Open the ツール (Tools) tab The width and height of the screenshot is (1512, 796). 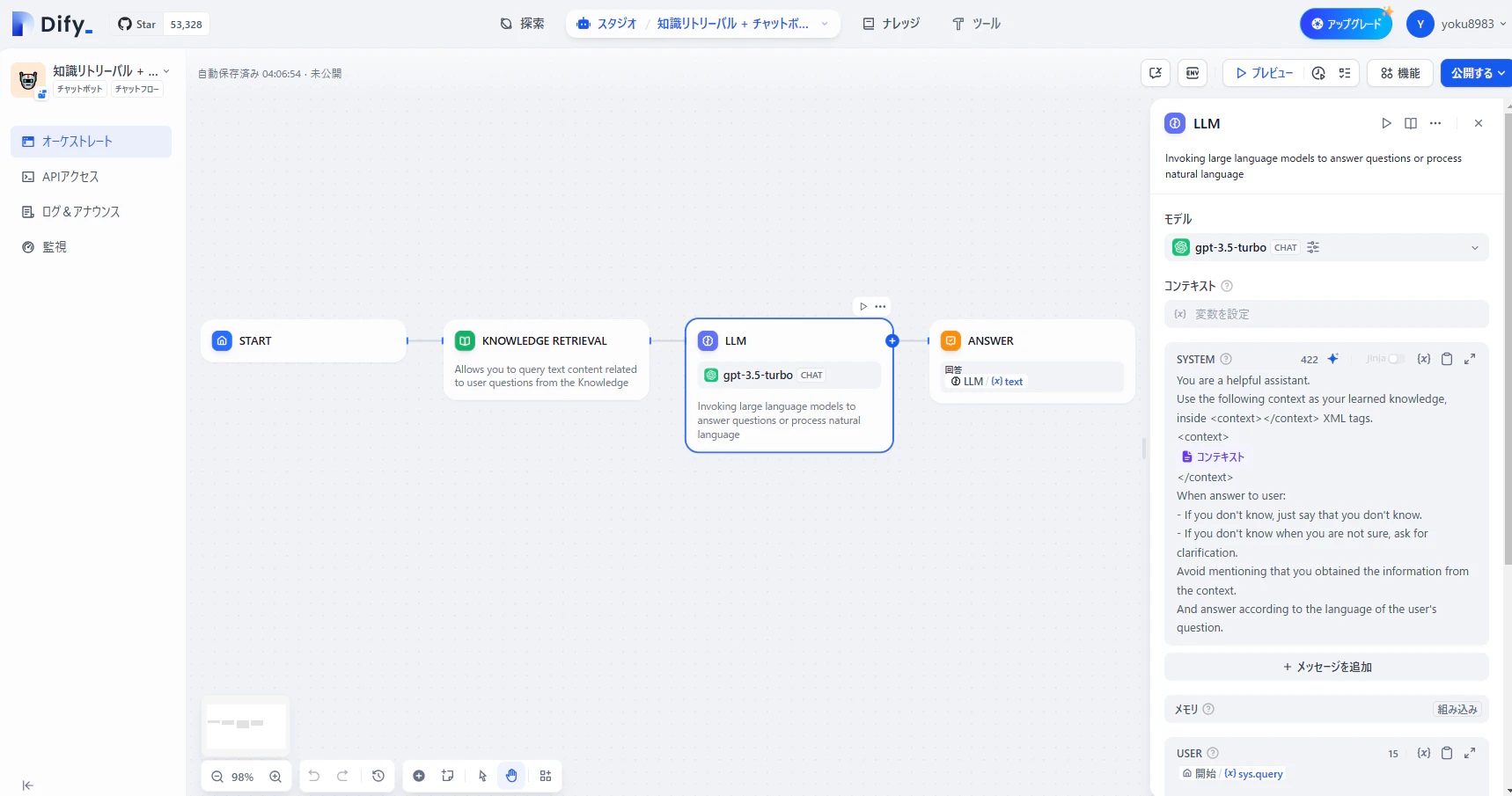click(976, 24)
